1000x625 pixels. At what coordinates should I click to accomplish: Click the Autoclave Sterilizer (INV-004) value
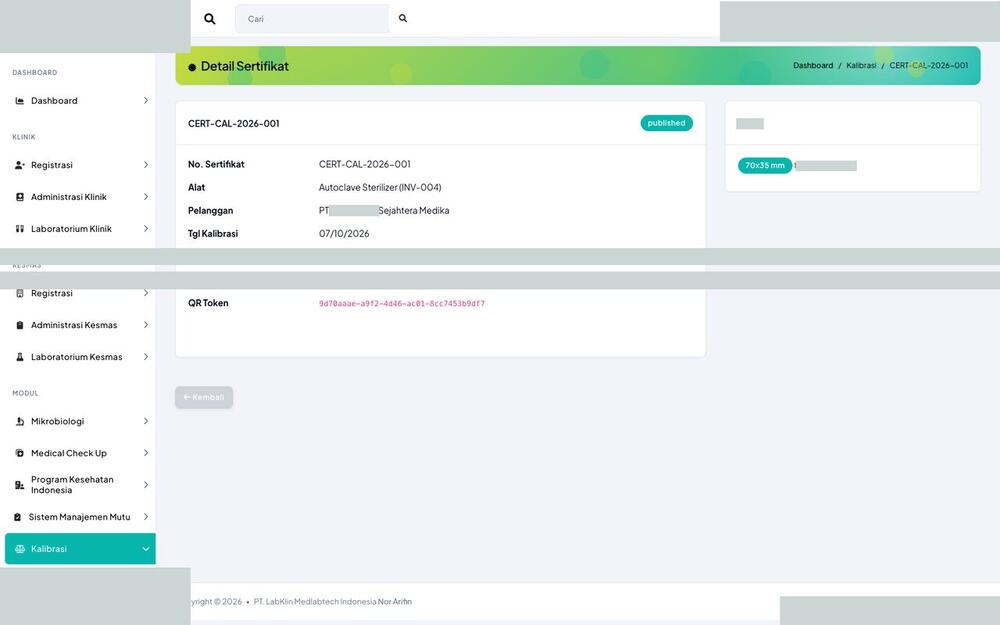coord(380,188)
